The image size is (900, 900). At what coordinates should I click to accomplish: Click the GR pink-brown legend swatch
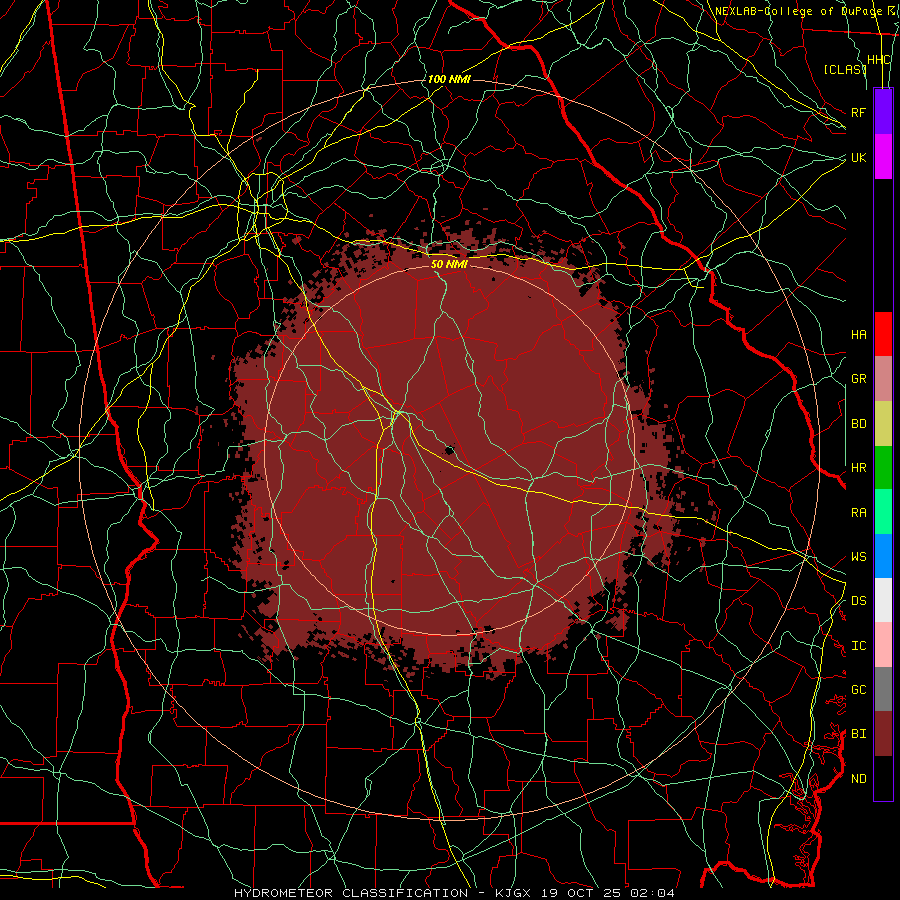883,379
